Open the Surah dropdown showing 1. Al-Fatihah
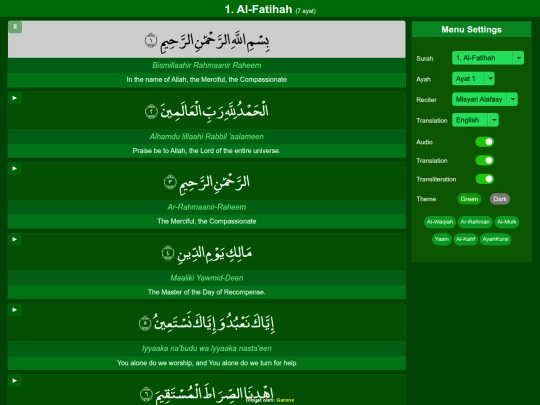Image resolution: width=540 pixels, height=405 pixels. click(x=488, y=58)
